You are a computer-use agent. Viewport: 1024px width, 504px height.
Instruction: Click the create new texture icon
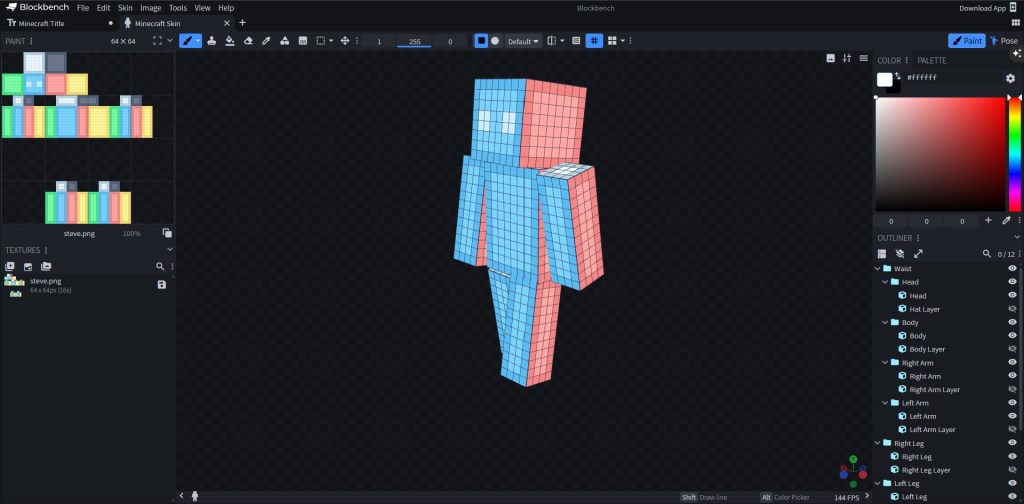pyautogui.click(x=10, y=267)
